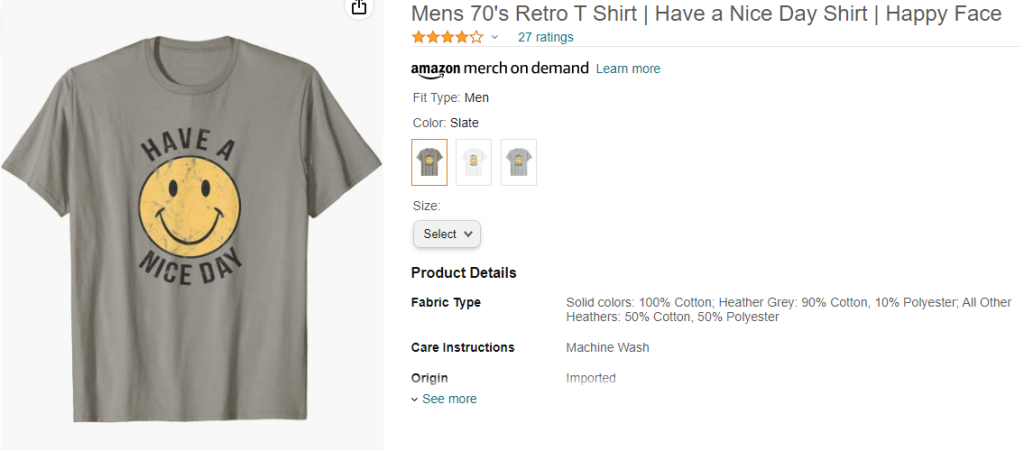Select the heather grey shirt swatch
The width and height of the screenshot is (1024, 451).
[x=519, y=163]
